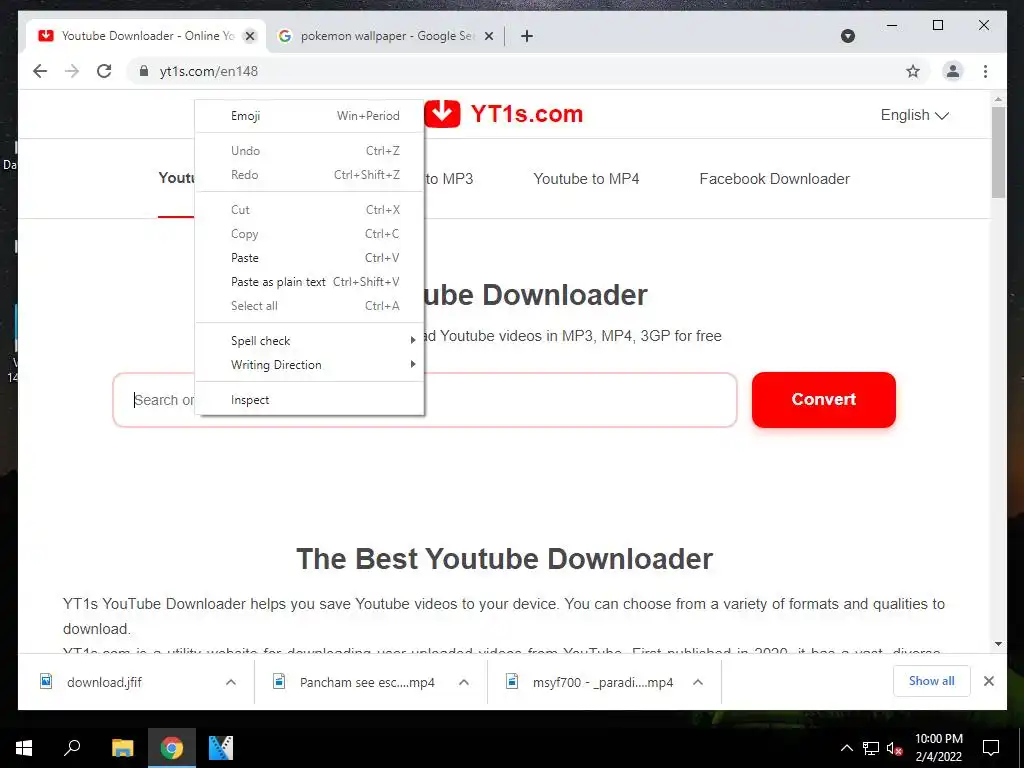Go back using browser back arrow
The height and width of the screenshot is (768, 1024).
click(x=40, y=71)
